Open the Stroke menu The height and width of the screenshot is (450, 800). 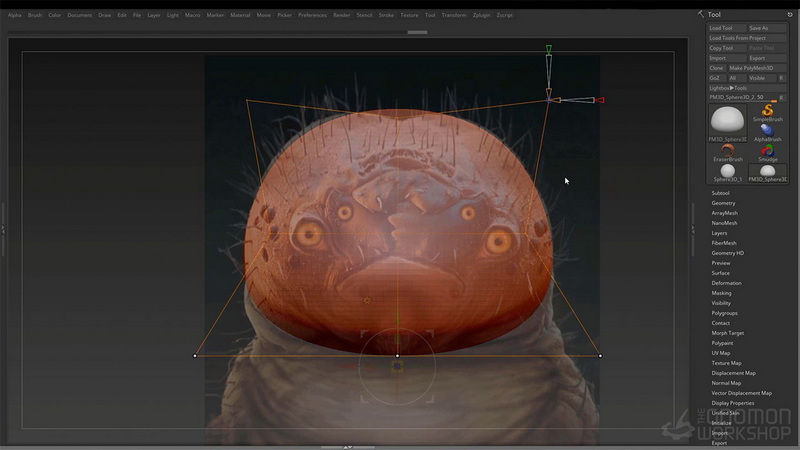pyautogui.click(x=386, y=15)
